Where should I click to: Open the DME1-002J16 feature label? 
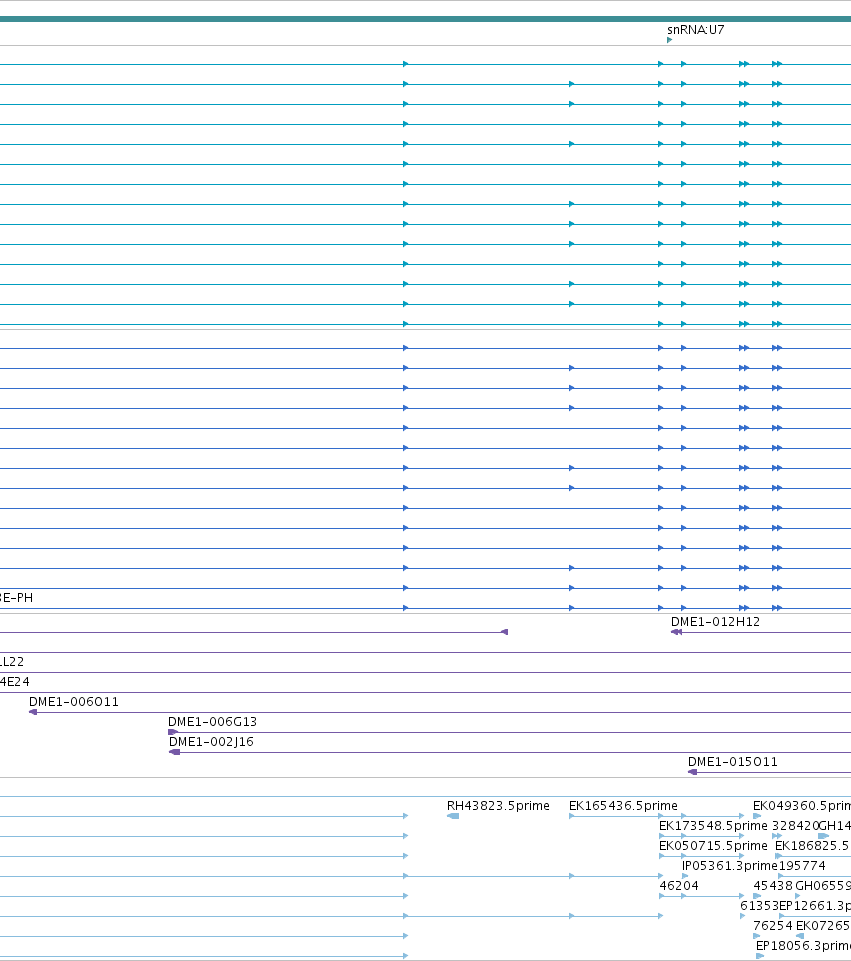211,742
